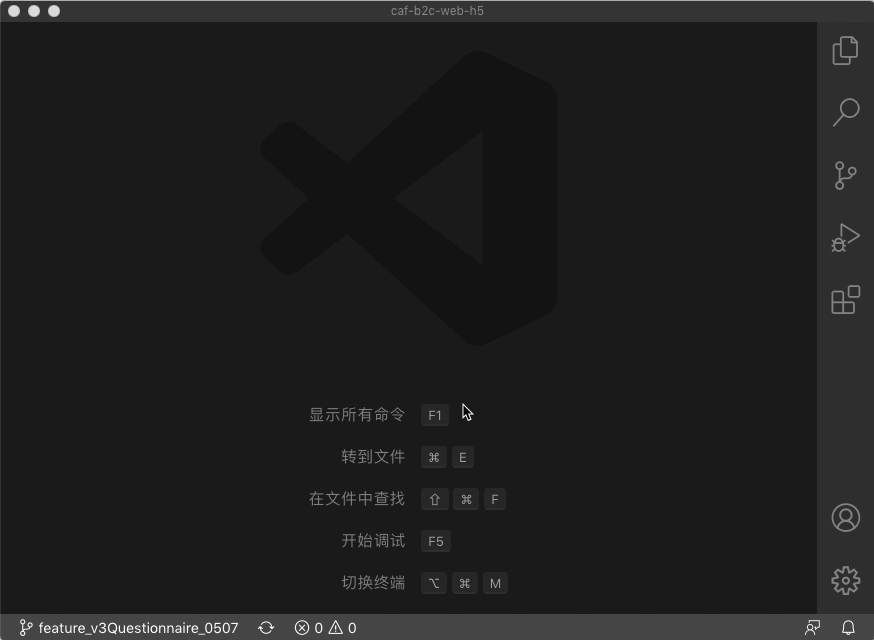The width and height of the screenshot is (874, 640).
Task: Open the Source Control icon
Action: tap(845, 175)
